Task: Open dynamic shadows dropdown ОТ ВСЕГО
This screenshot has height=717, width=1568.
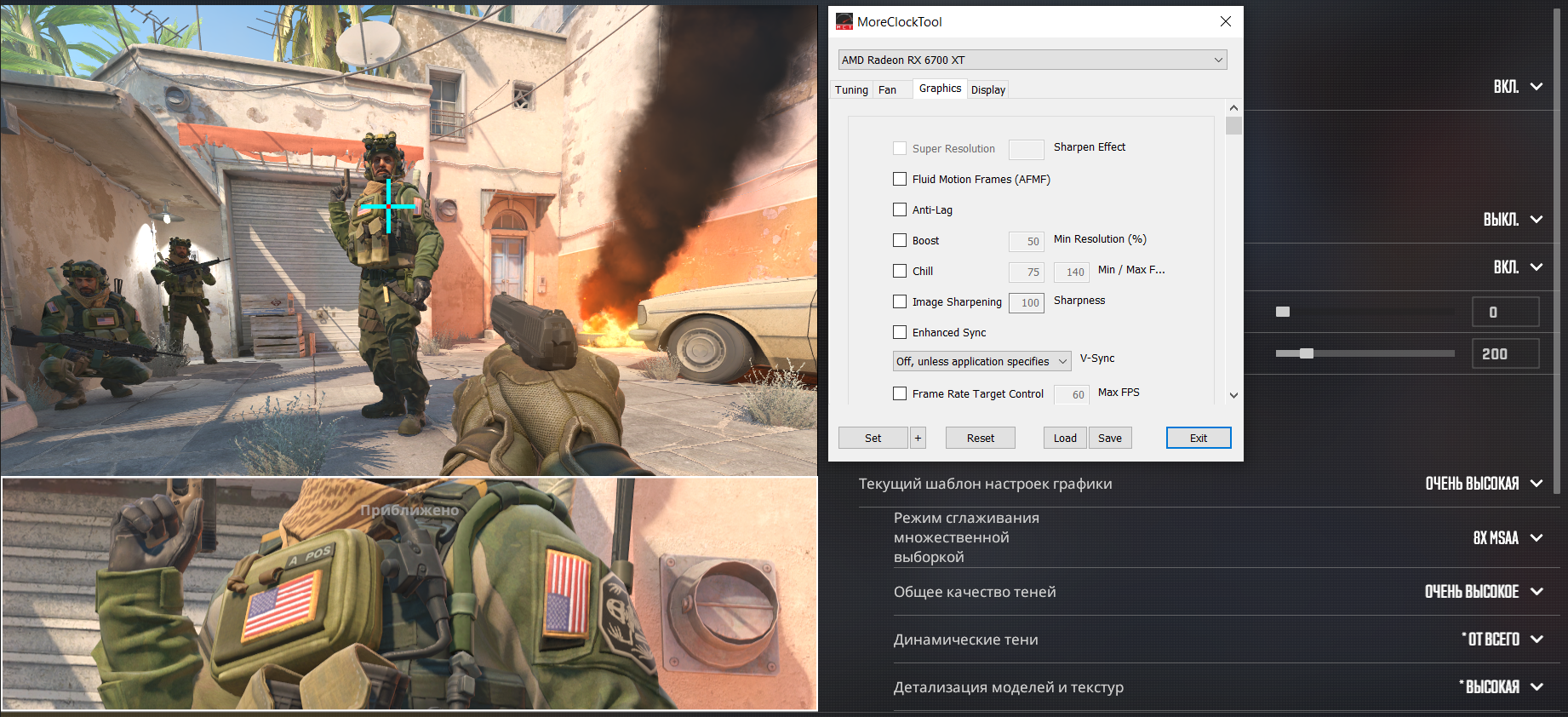Action: pyautogui.click(x=1502, y=640)
